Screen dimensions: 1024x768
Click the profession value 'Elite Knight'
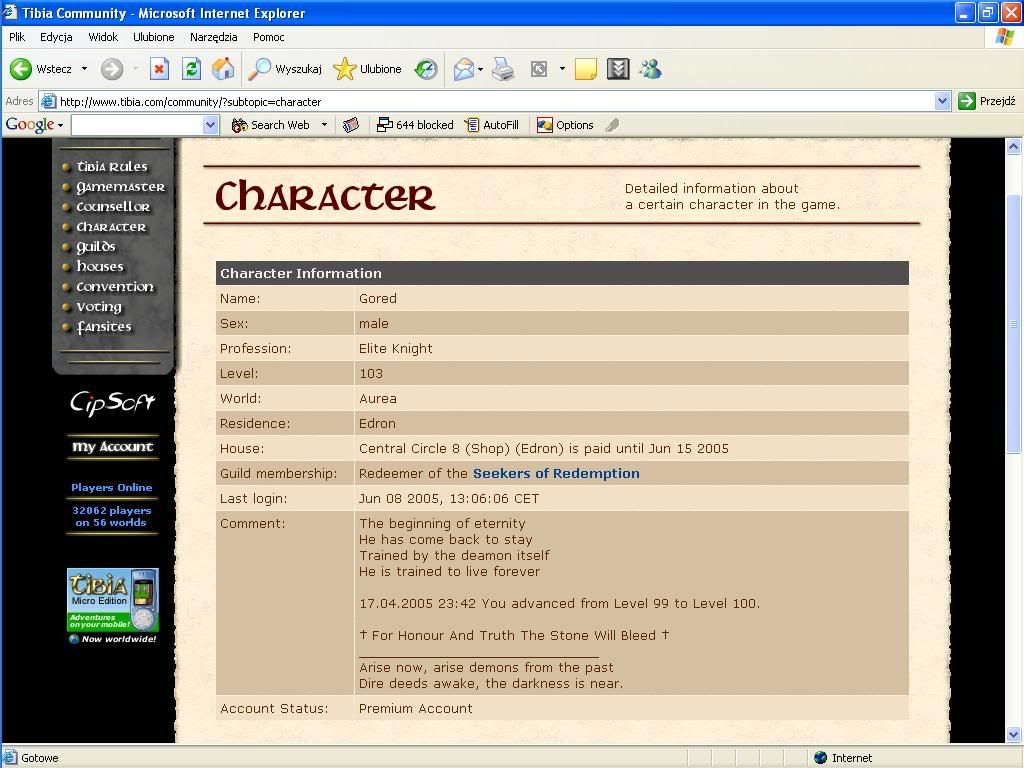(x=396, y=349)
